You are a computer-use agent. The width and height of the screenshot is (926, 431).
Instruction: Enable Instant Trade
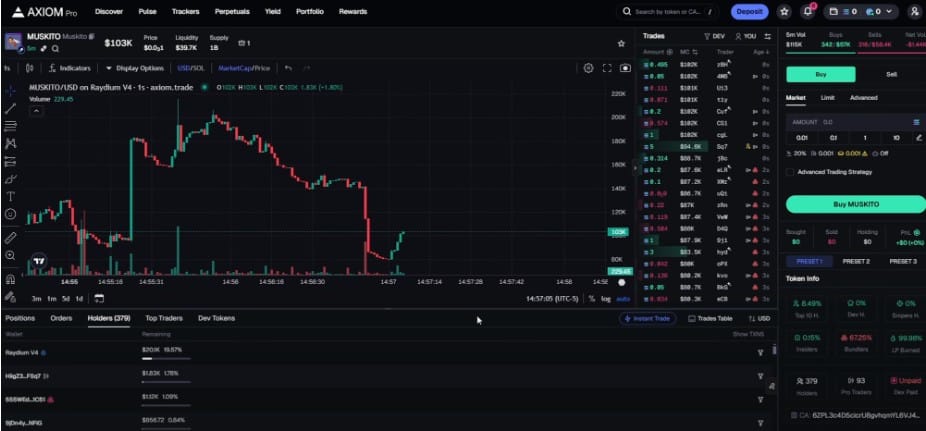point(648,318)
